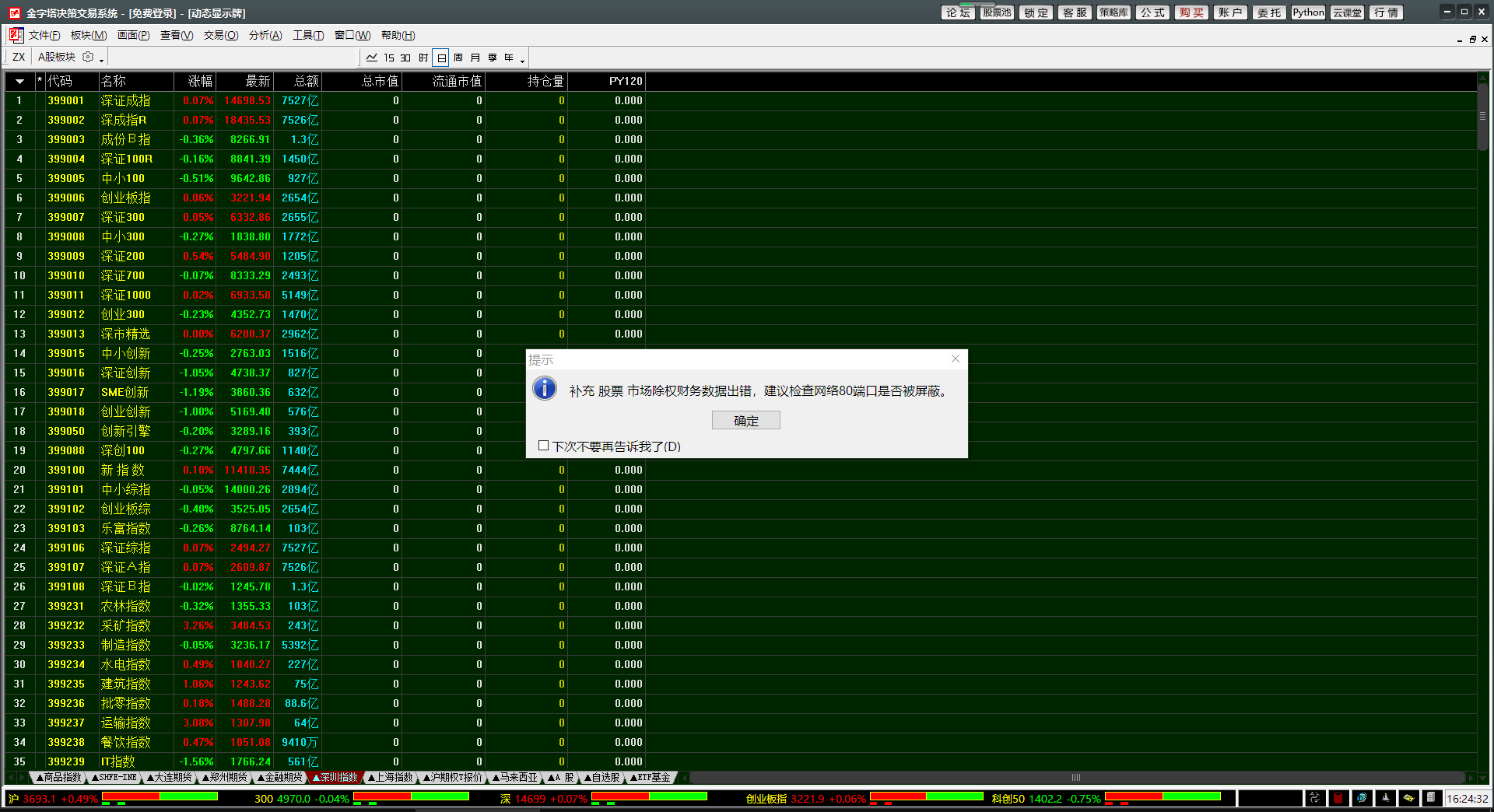Image resolution: width=1494 pixels, height=812 pixels.
Task: Open the 股票池 title bar button
Action: (x=997, y=12)
